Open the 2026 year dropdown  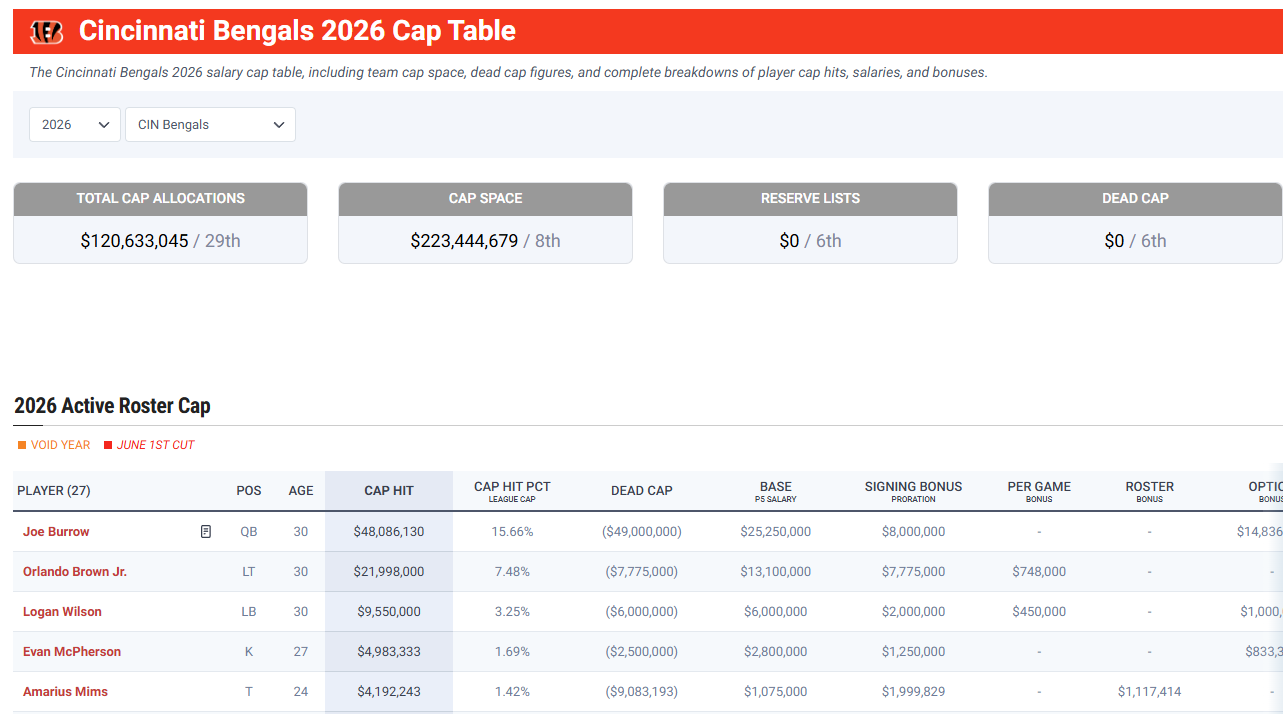click(x=75, y=124)
